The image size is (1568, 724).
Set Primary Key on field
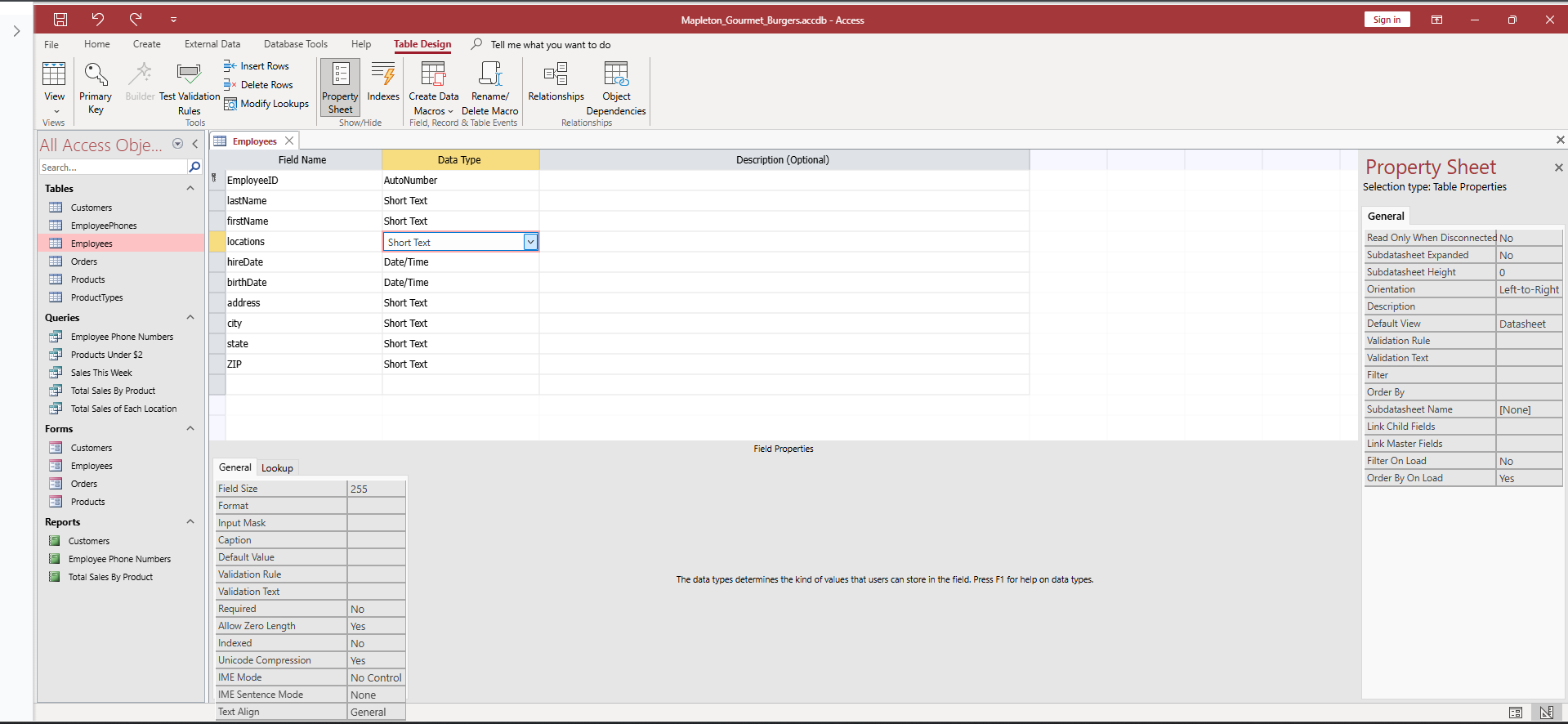(96, 88)
